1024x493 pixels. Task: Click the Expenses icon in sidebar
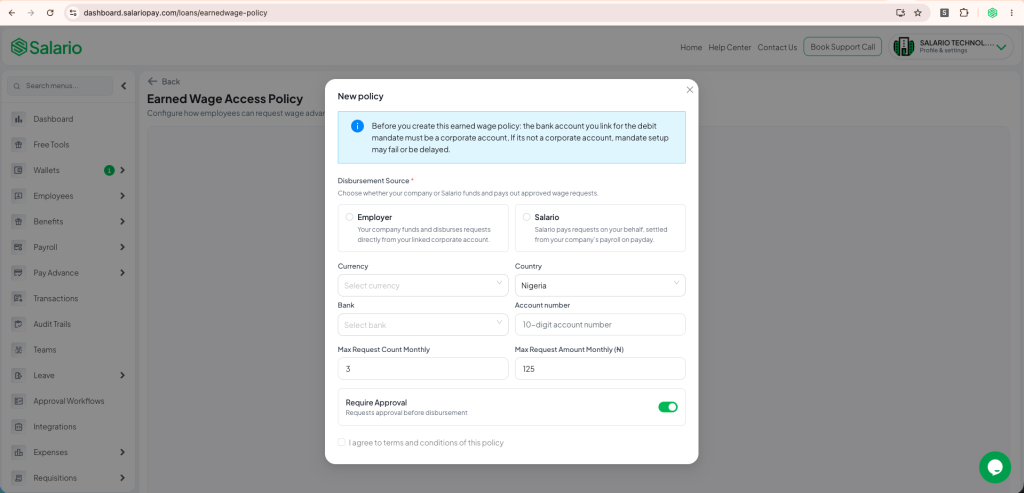19,452
